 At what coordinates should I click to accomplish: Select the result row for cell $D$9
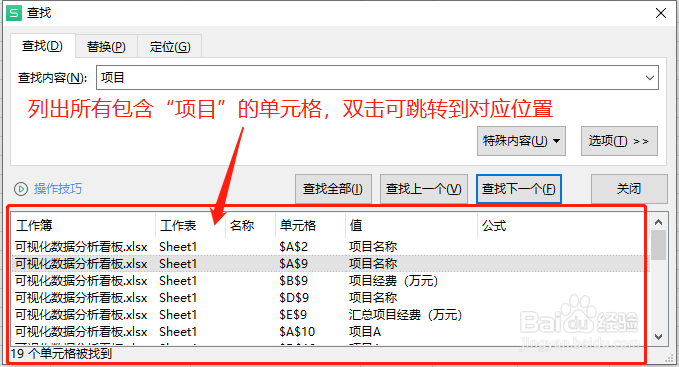(x=330, y=298)
